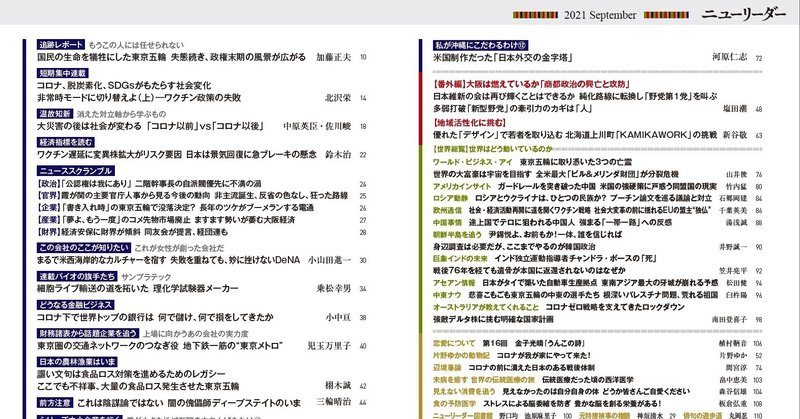Select the headline '大災害の後は社会が変わる'
800x419 pixels.
tap(89, 126)
